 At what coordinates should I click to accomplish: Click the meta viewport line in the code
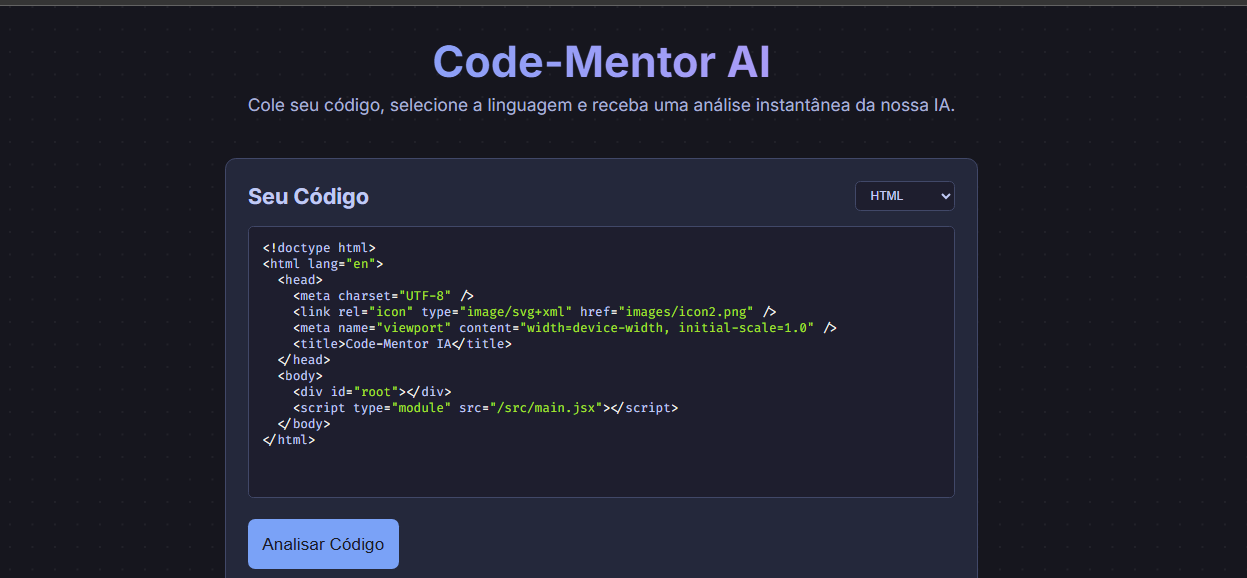click(x=564, y=328)
